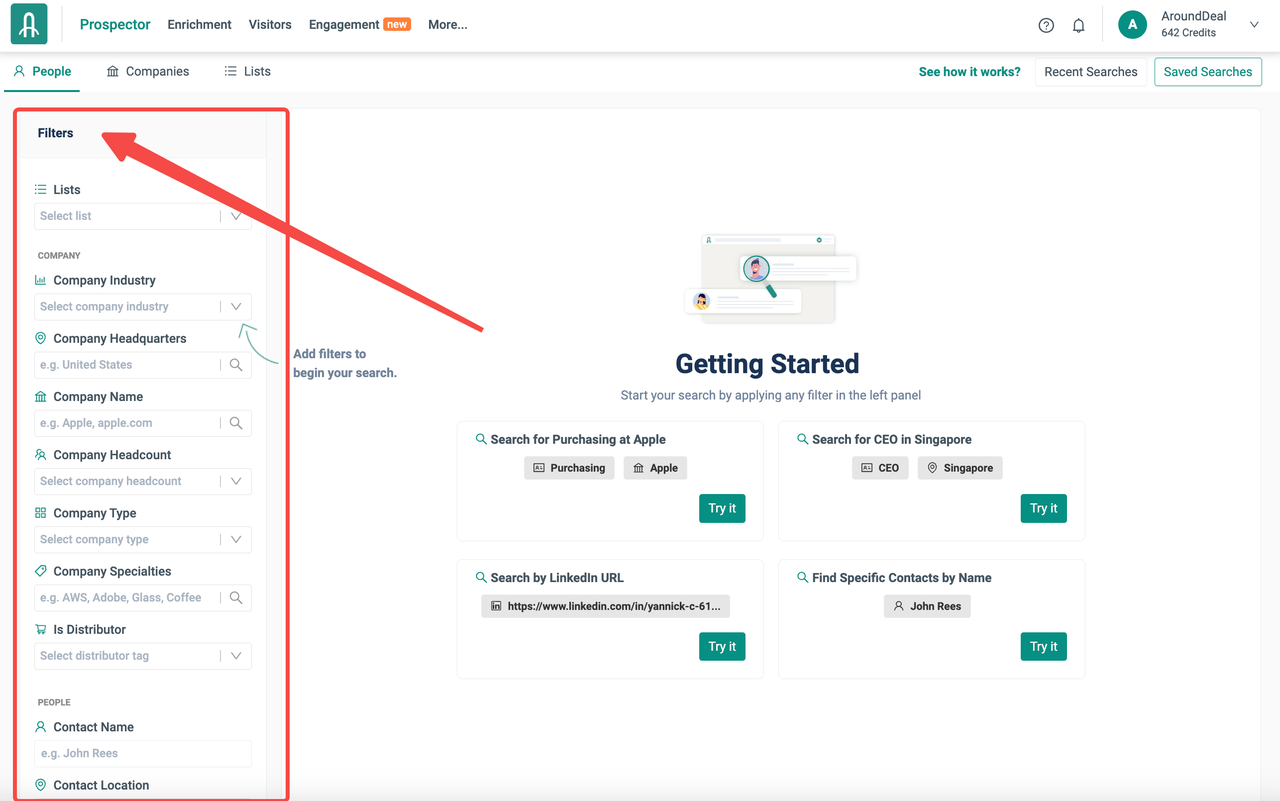
Task: Expand the account menu chevron
Action: coord(1254,25)
